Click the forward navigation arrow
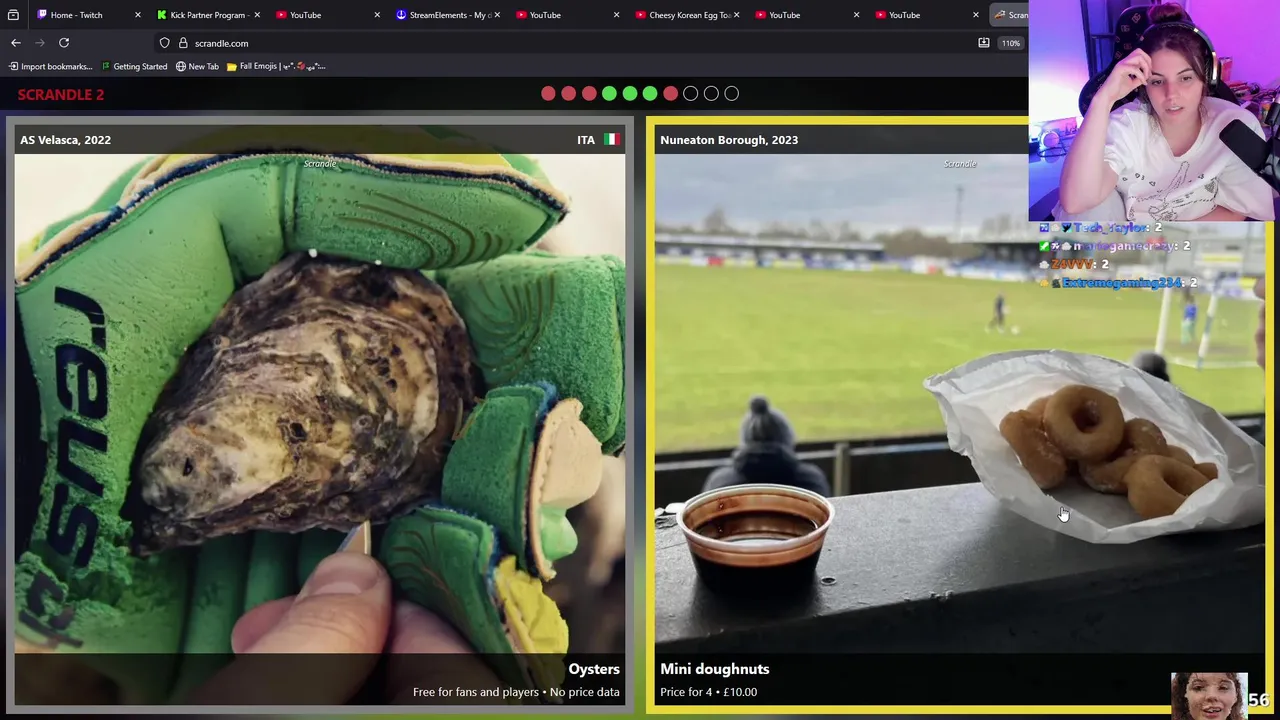The height and width of the screenshot is (720, 1280). click(x=40, y=43)
